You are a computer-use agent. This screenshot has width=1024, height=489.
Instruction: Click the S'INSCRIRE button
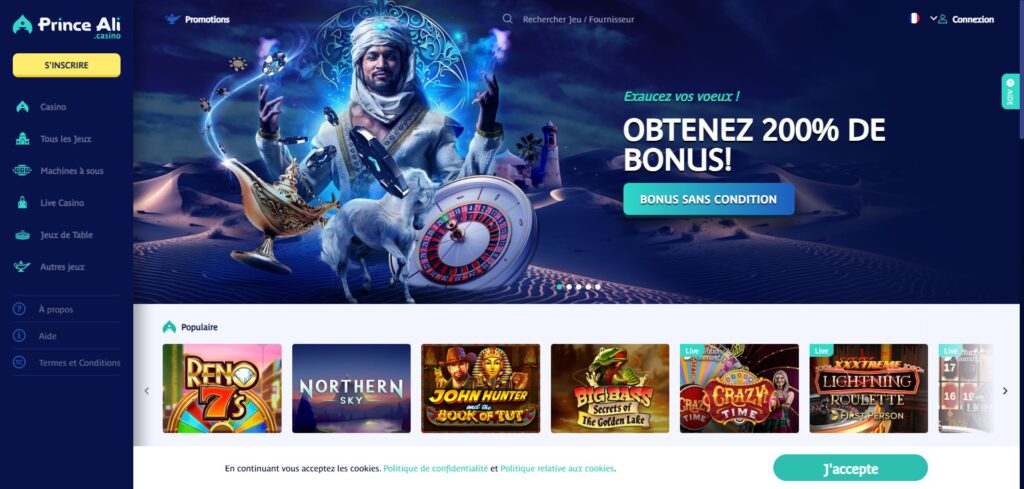click(x=67, y=65)
